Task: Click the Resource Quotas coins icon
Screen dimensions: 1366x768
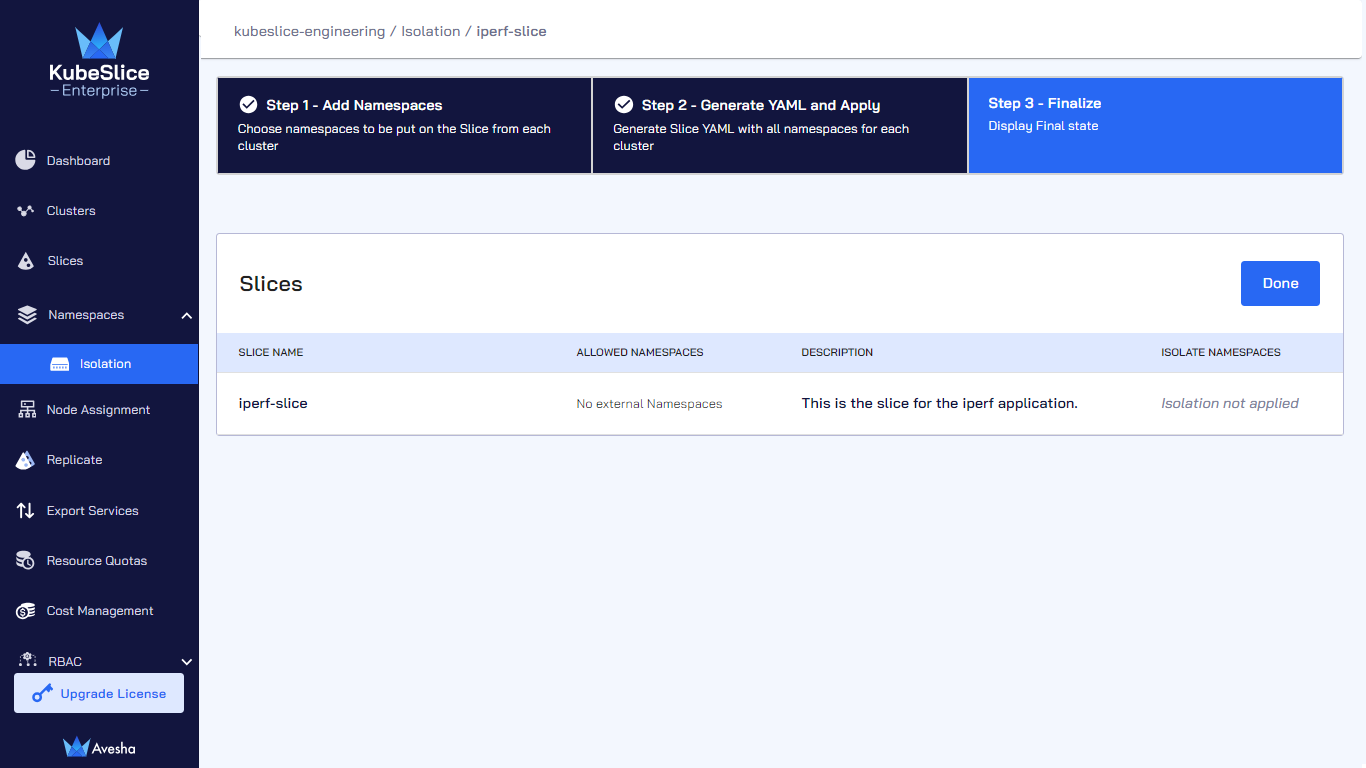Action: 26,561
